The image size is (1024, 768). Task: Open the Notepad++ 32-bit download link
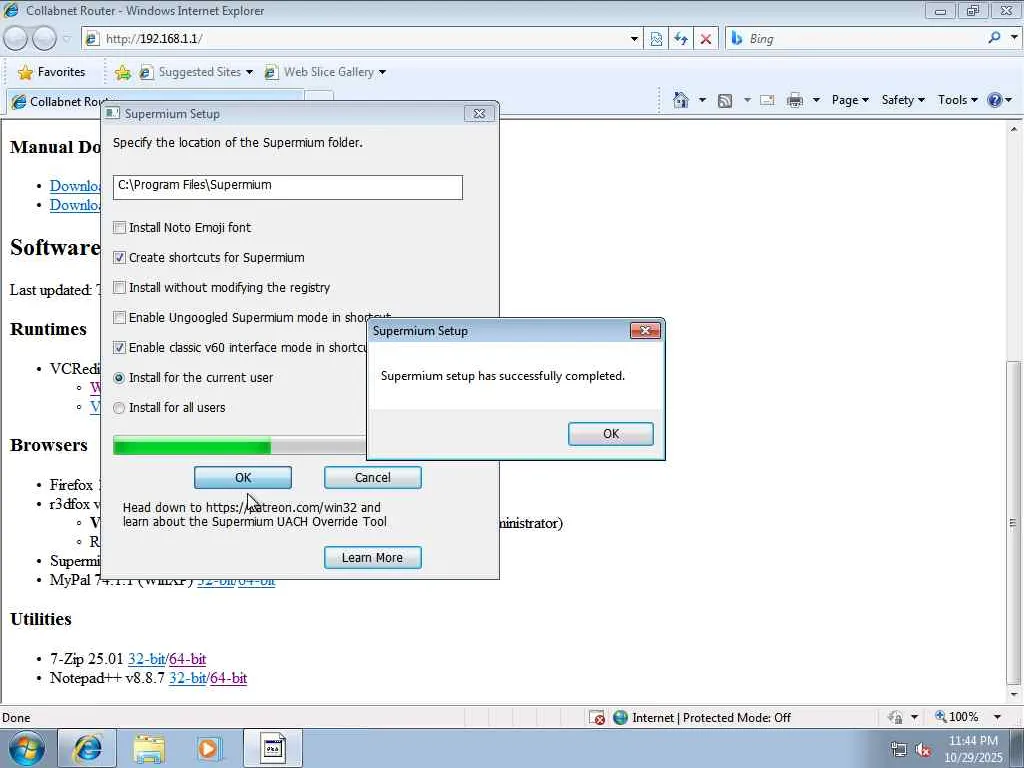187,678
